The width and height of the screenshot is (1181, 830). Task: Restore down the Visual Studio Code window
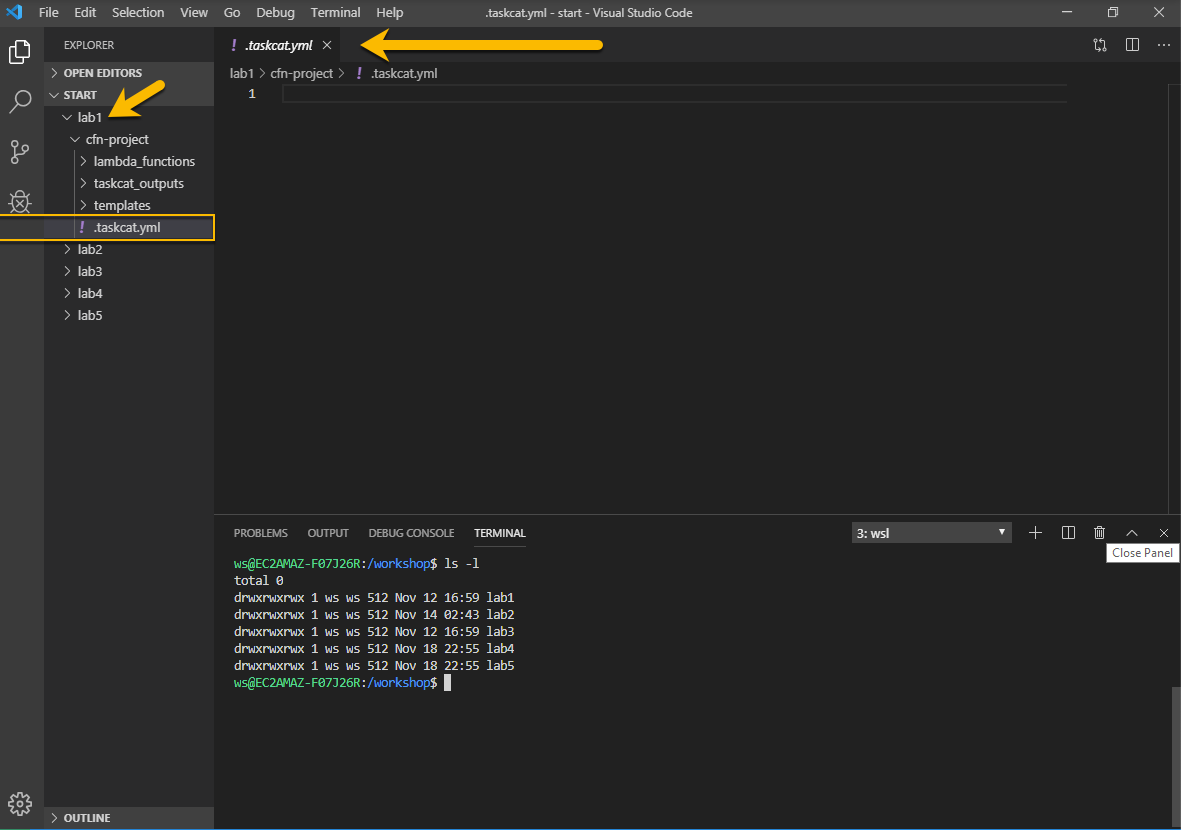pos(1112,13)
